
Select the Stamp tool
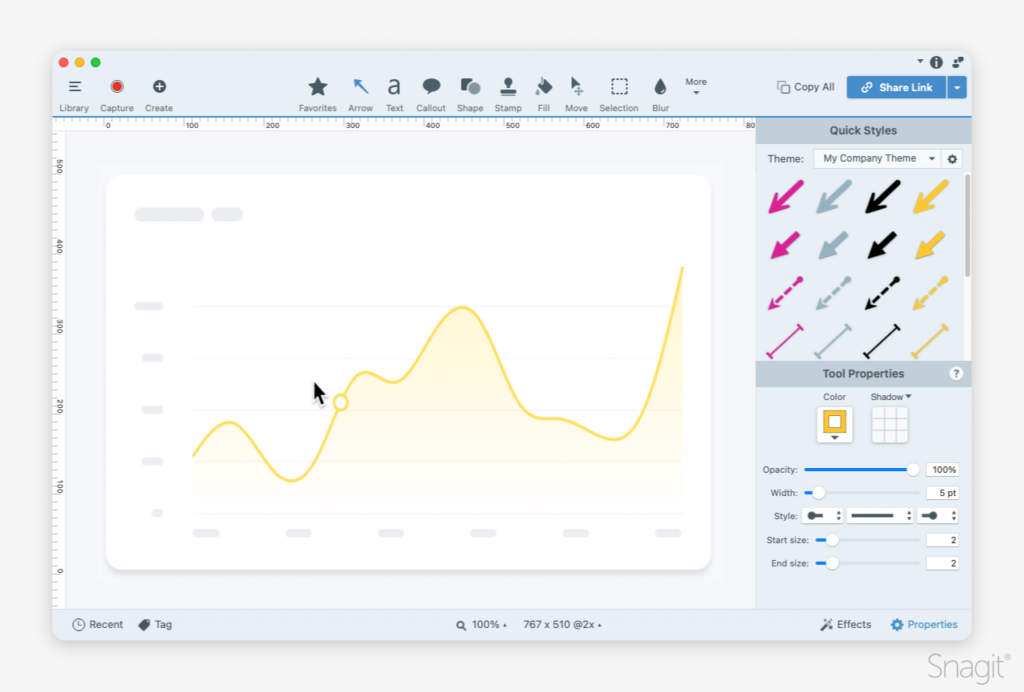tap(508, 94)
